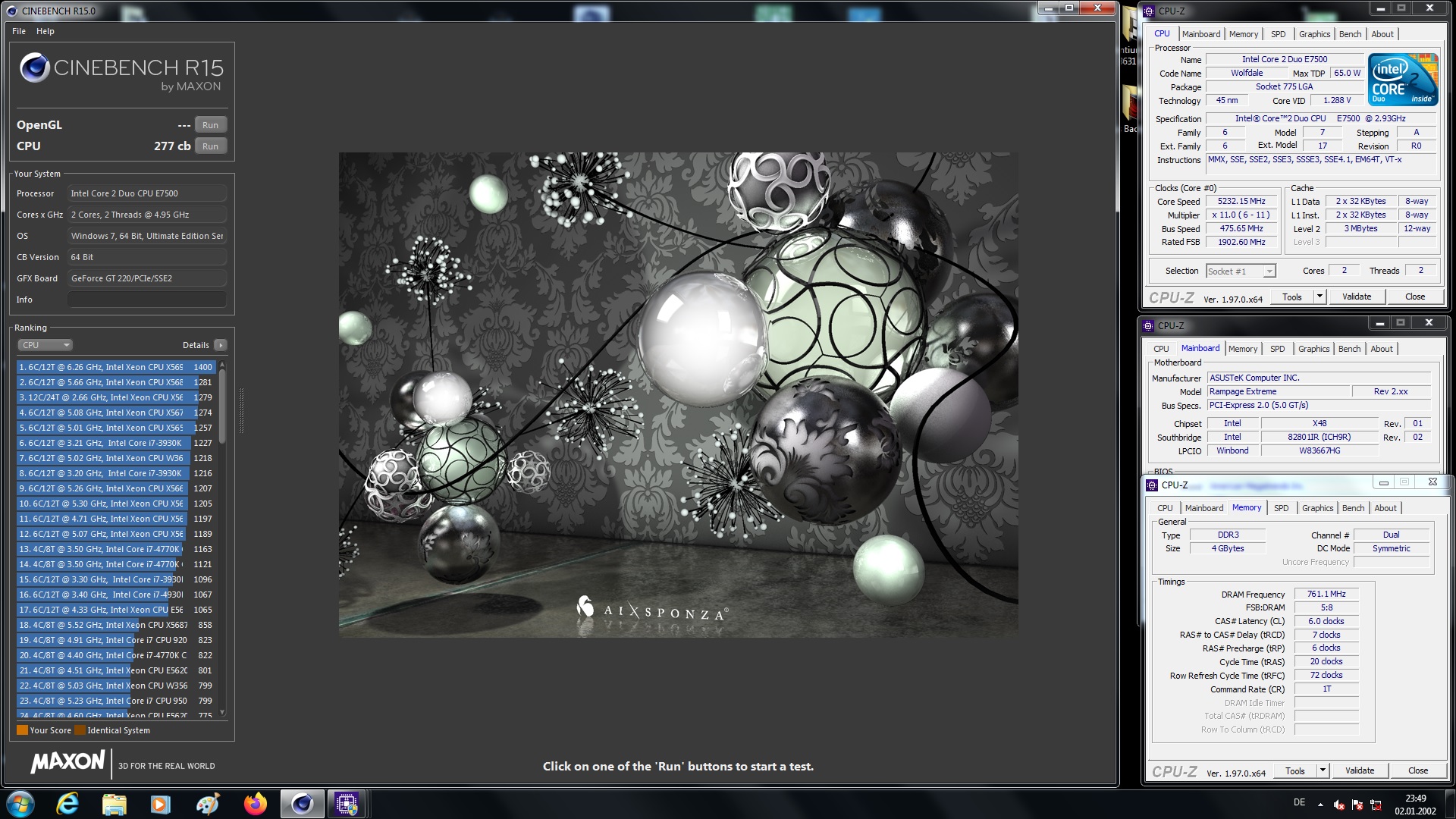Click the Mainboard tab in the CPU-Z processor window

point(1200,34)
